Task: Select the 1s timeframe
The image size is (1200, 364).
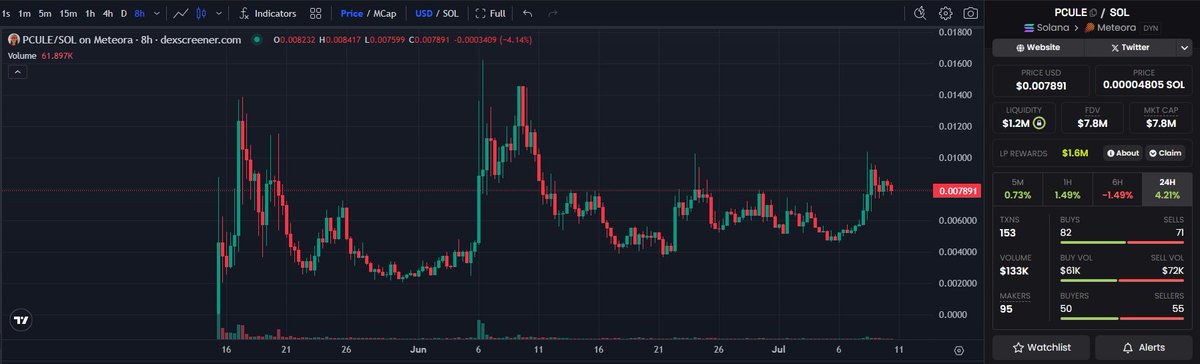Action: point(6,14)
